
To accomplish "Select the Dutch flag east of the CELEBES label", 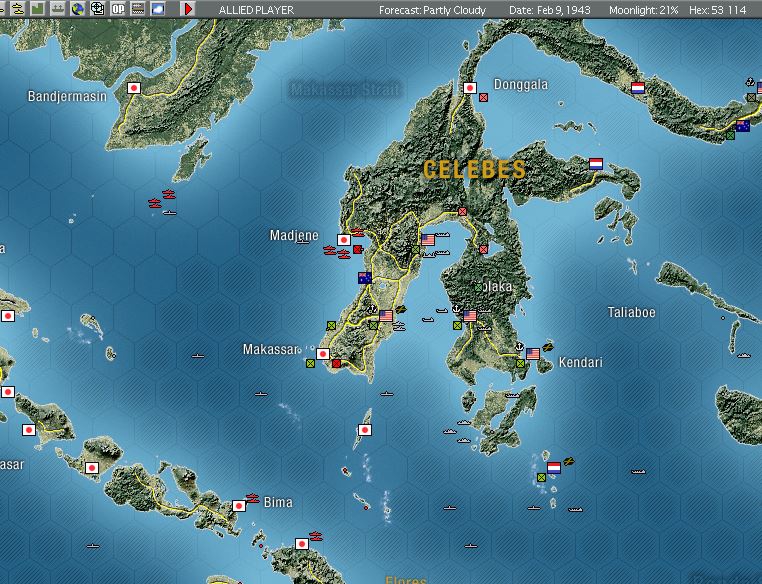I will tap(596, 164).
